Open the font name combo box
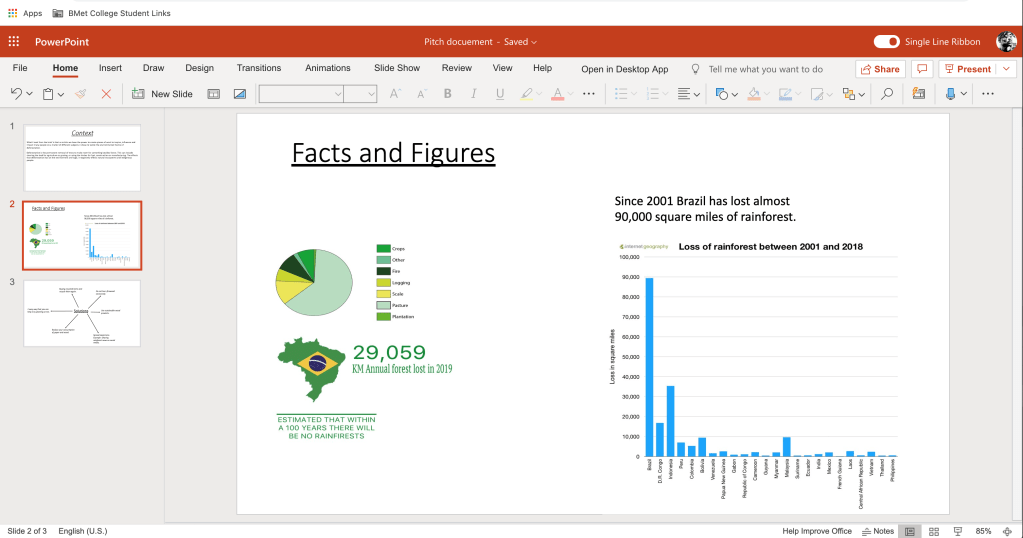 point(300,94)
